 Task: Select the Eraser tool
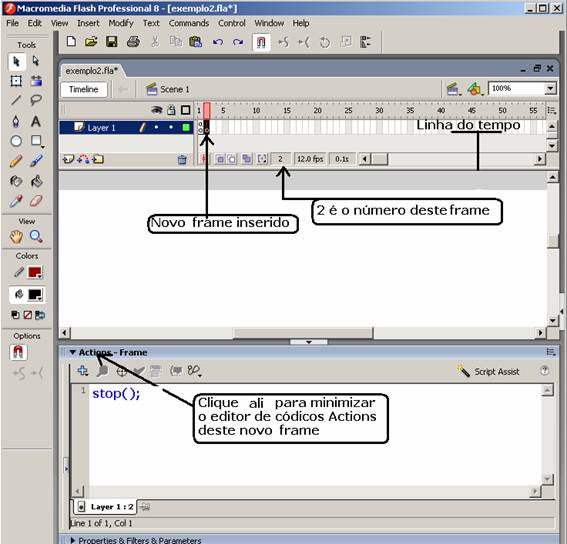click(x=36, y=201)
